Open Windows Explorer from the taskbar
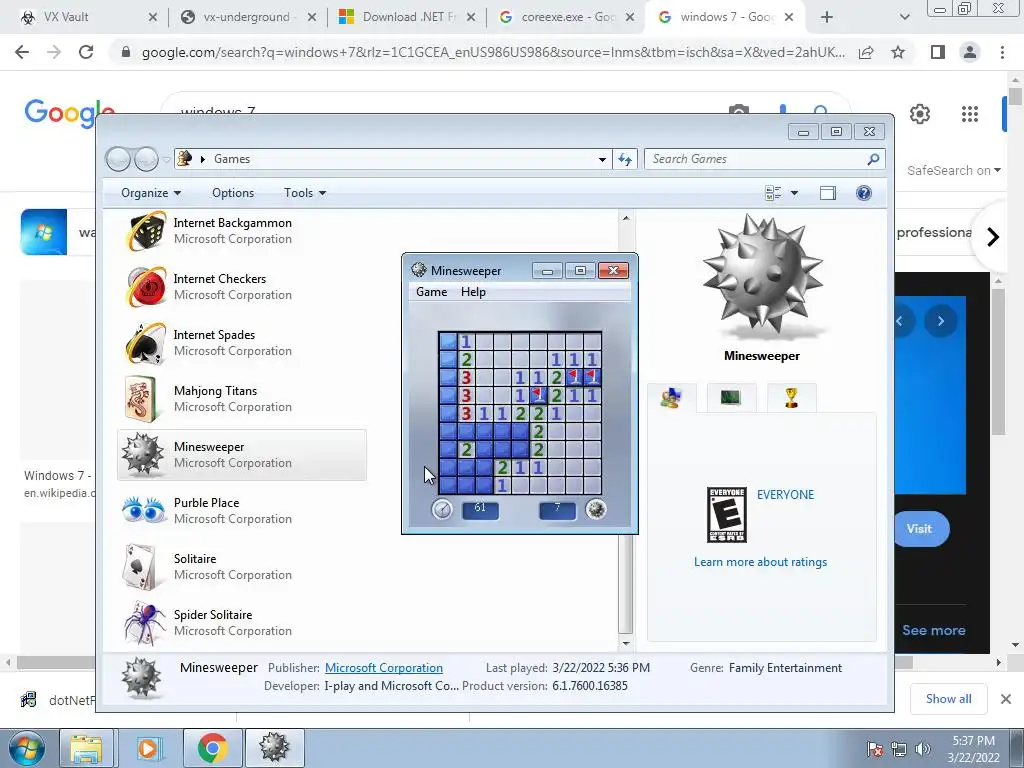This screenshot has width=1024, height=768. [x=86, y=748]
